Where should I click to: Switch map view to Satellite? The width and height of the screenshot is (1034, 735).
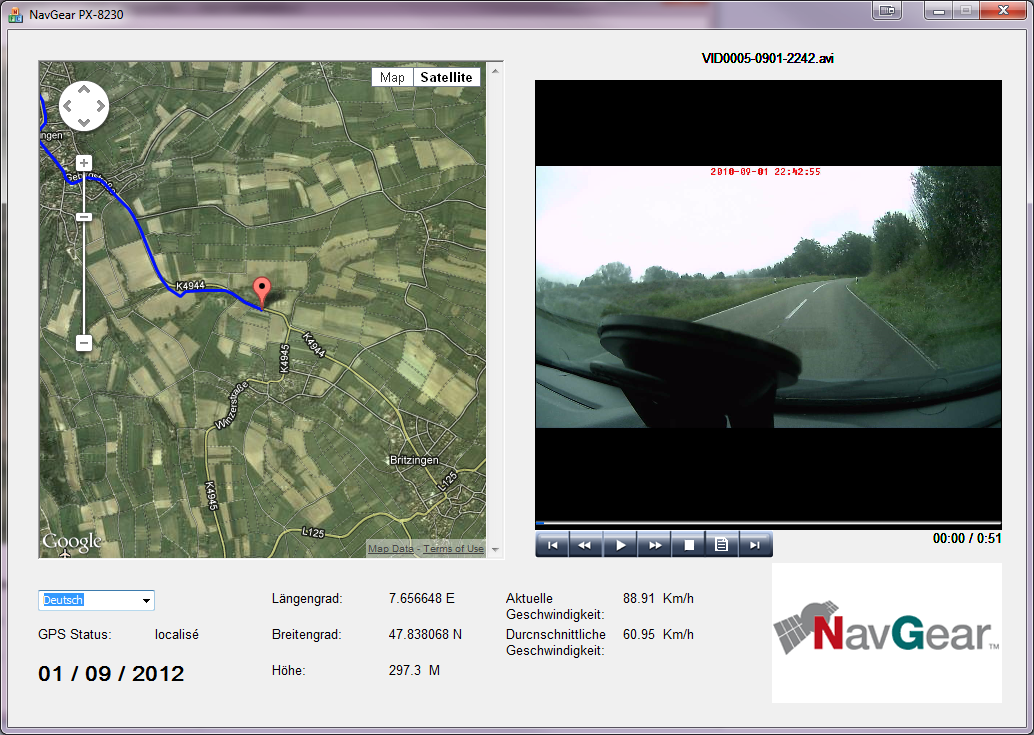coord(446,78)
